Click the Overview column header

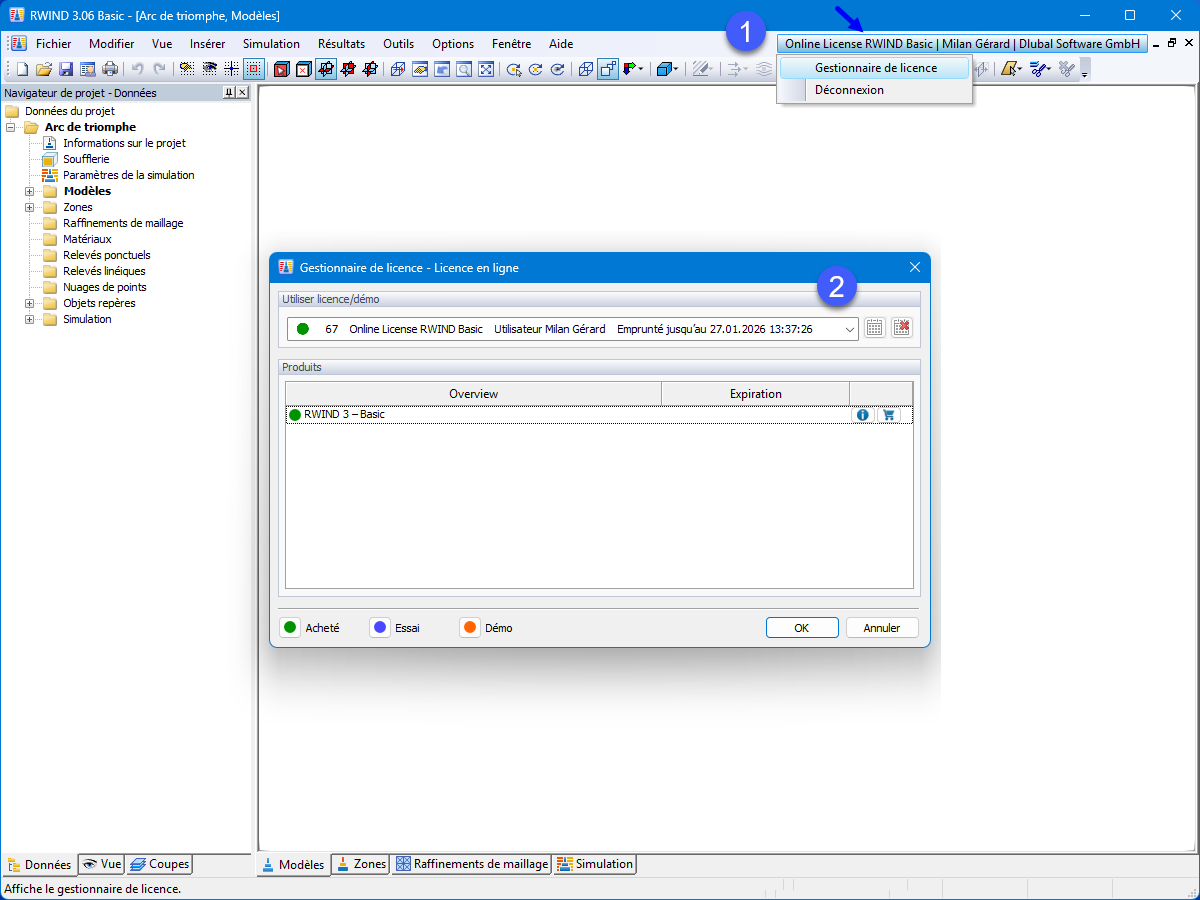[473, 394]
